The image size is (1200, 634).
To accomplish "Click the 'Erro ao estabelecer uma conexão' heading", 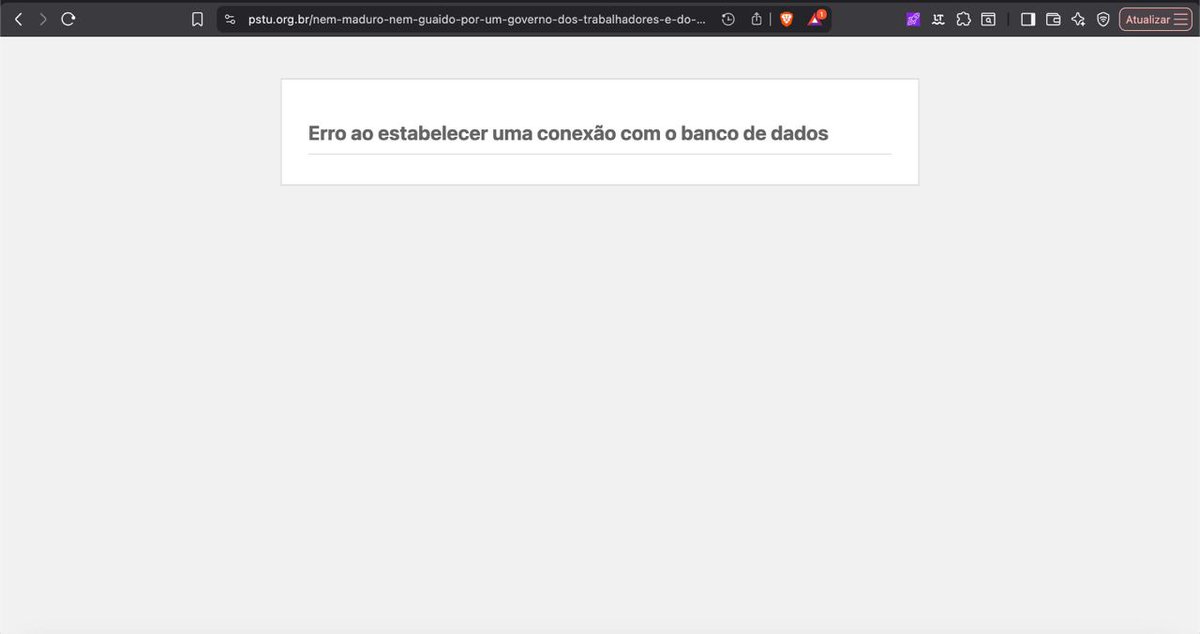I will coord(568,133).
